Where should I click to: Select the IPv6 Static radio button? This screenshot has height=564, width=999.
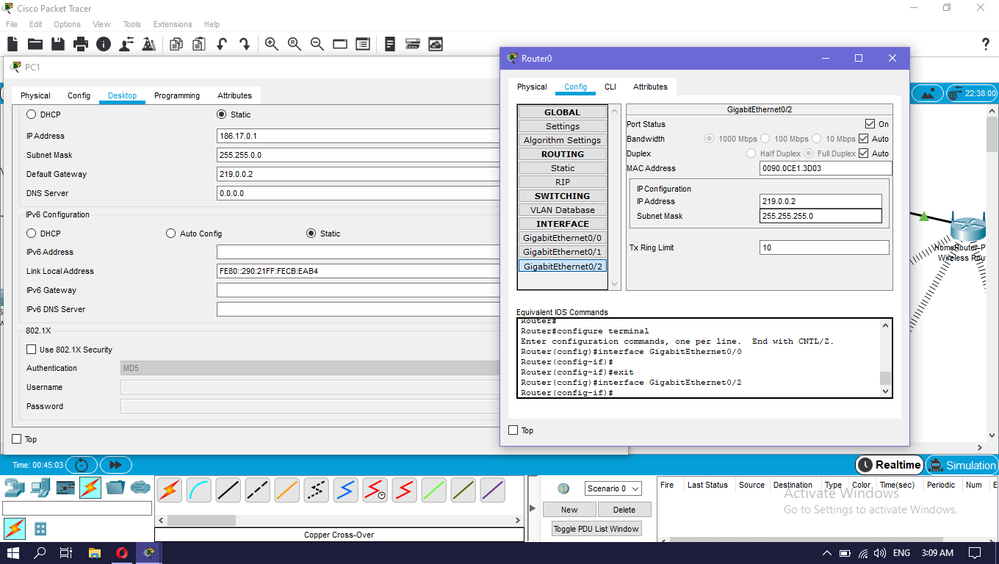pos(311,233)
